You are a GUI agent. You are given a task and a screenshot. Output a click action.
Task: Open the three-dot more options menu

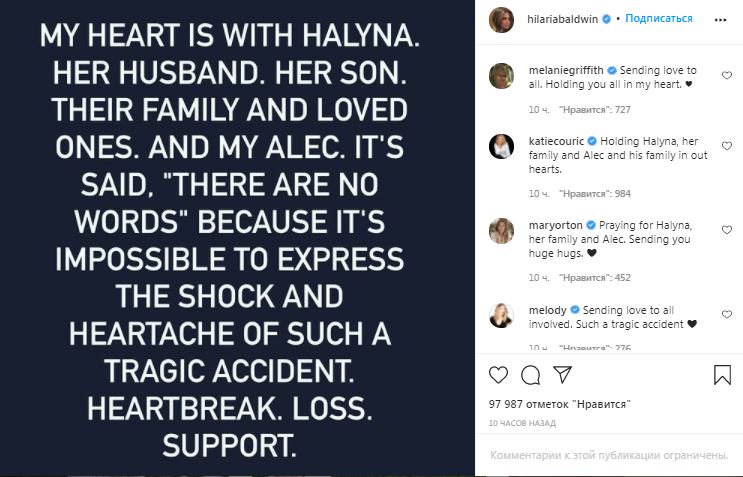[722, 18]
